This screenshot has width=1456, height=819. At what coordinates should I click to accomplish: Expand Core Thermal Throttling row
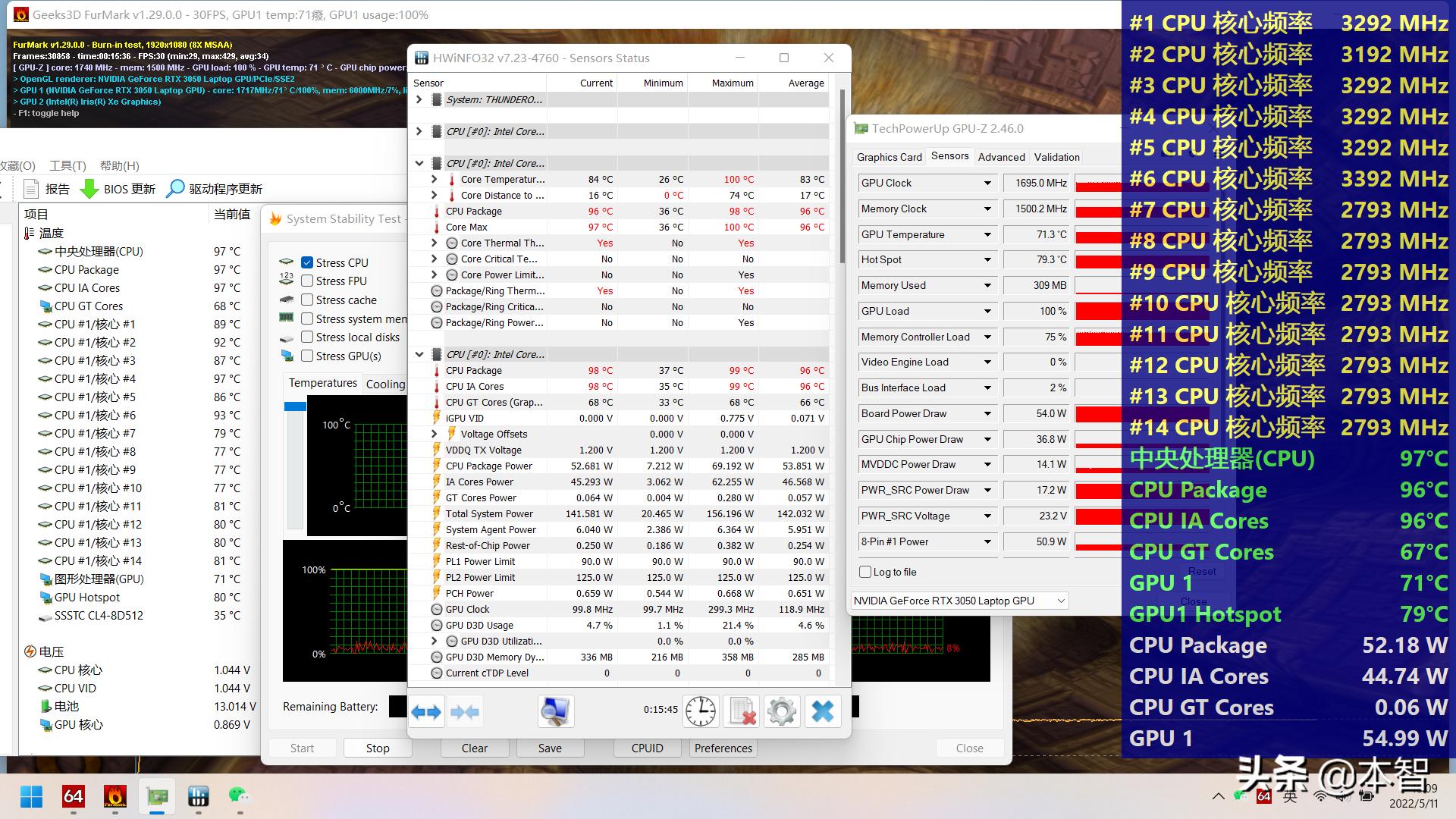coord(434,243)
